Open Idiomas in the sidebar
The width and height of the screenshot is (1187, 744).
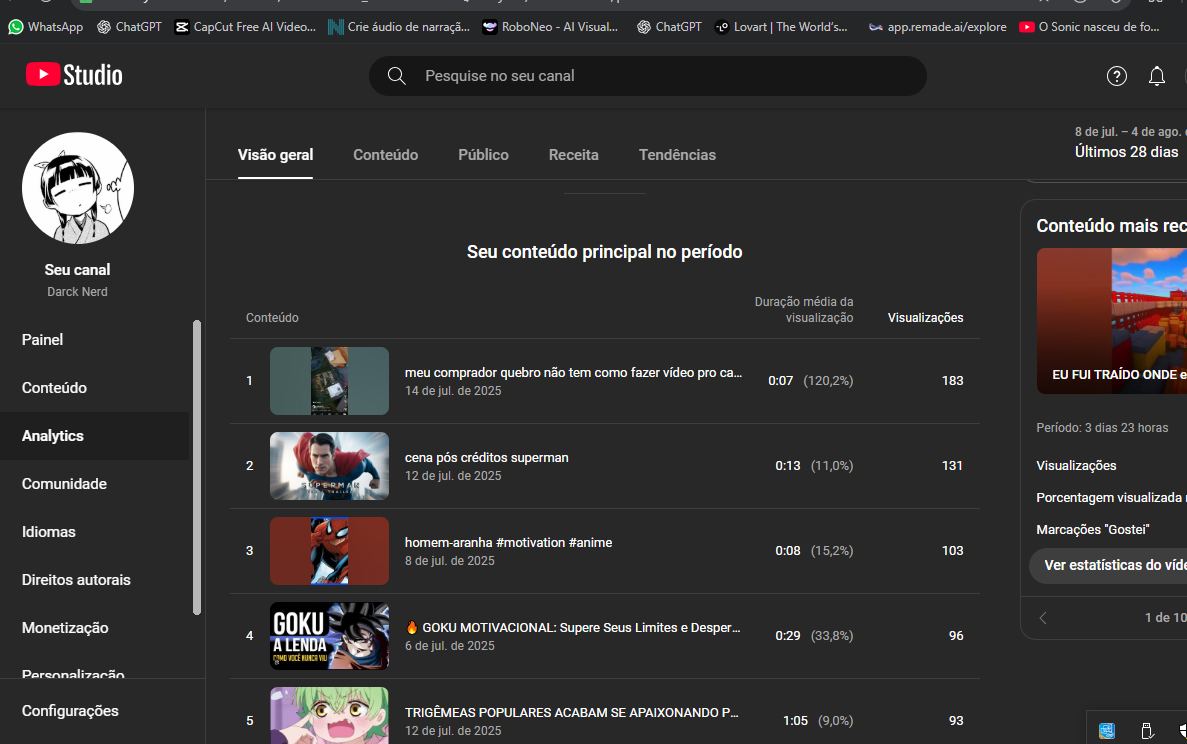[95, 532]
